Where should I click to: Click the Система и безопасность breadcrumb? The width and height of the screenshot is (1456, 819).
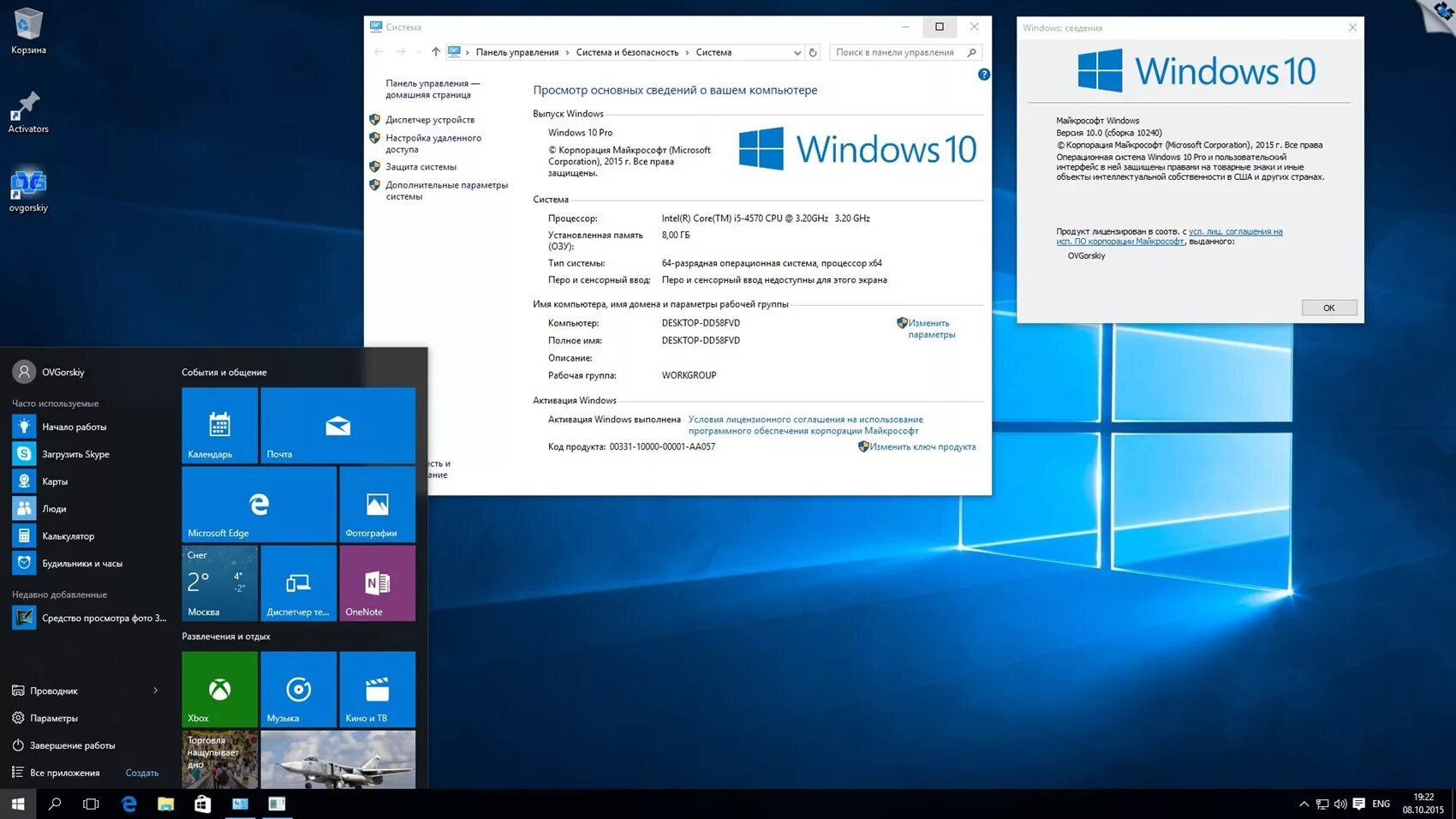(627, 52)
